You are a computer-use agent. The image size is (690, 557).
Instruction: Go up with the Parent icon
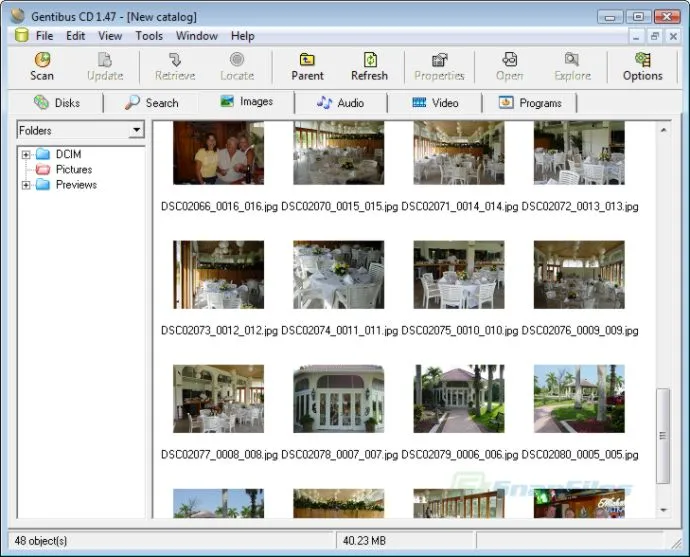point(307,60)
